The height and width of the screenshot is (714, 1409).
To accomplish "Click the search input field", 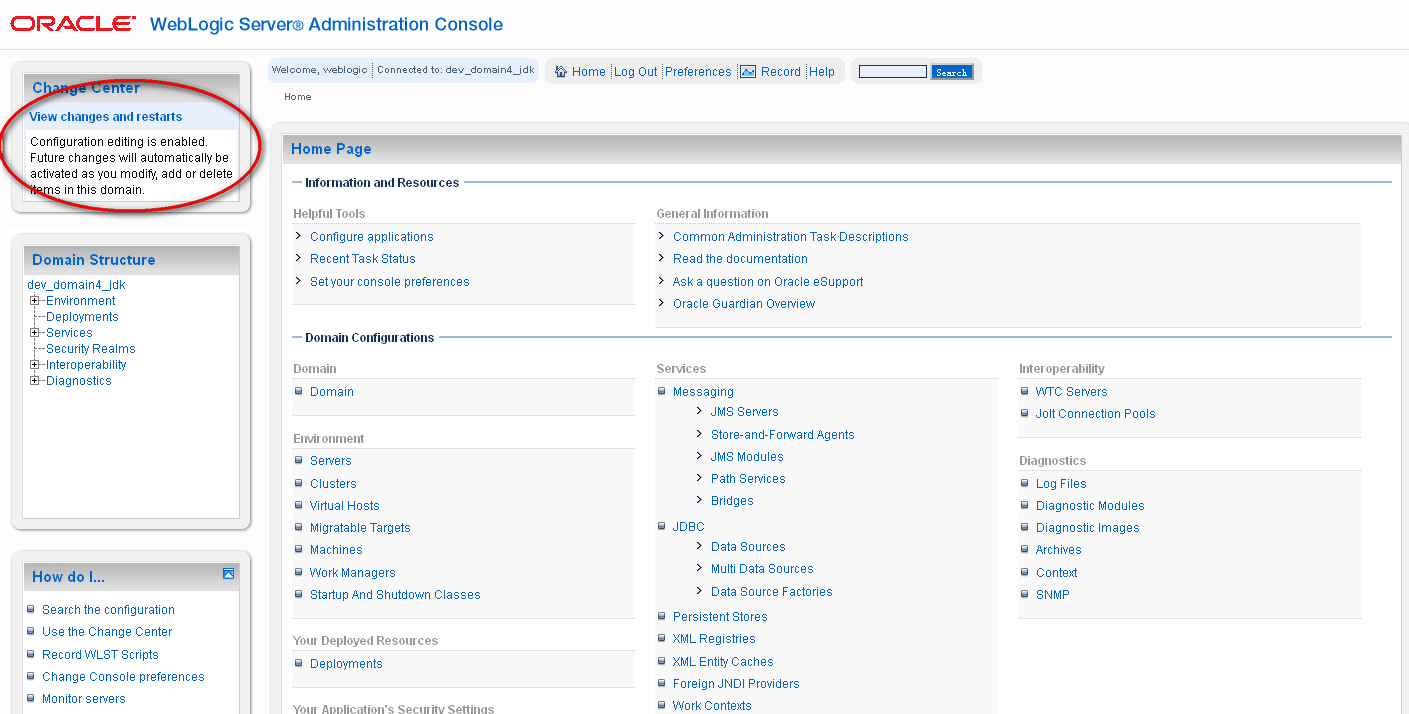I will tap(893, 72).
